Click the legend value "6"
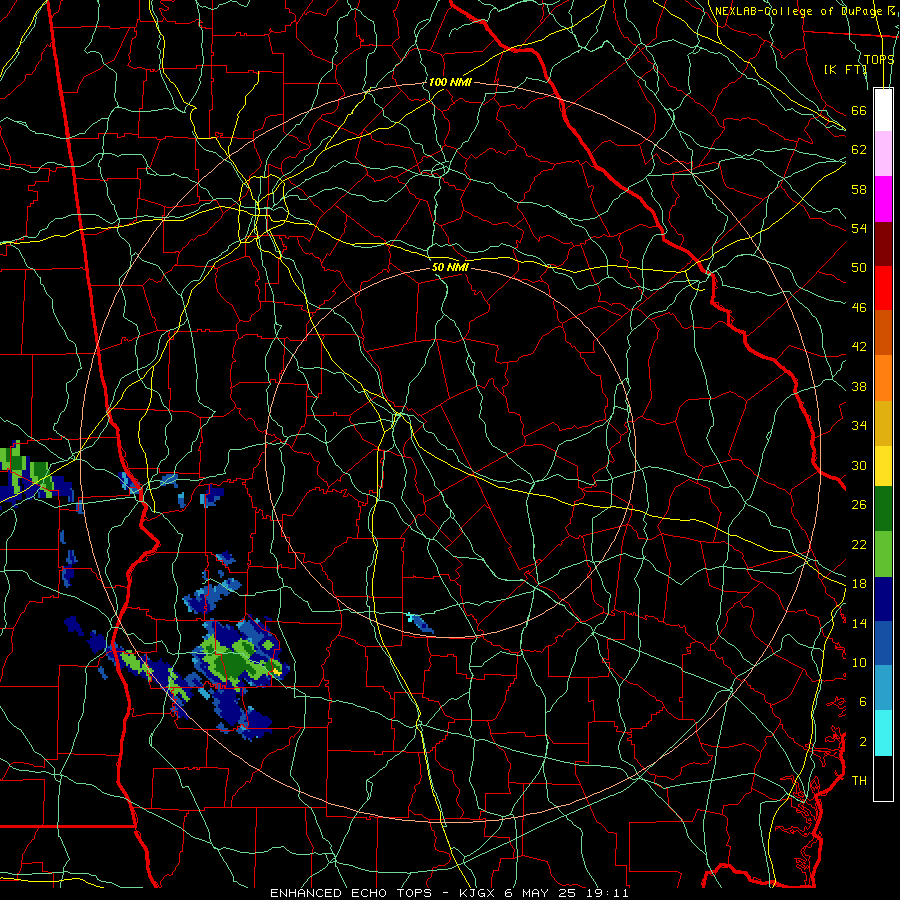This screenshot has height=900, width=900. coord(863,702)
